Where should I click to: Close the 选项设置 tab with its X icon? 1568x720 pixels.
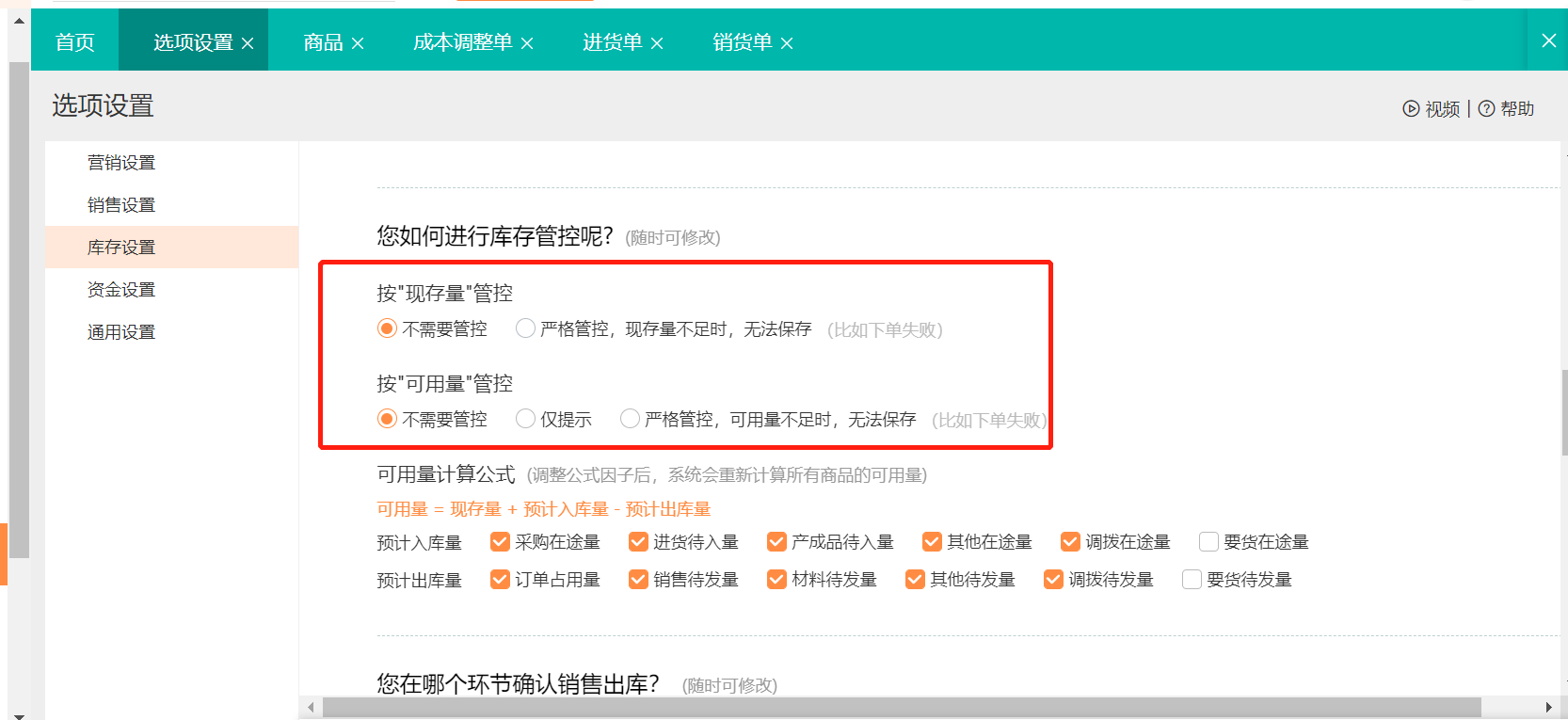pos(248,43)
